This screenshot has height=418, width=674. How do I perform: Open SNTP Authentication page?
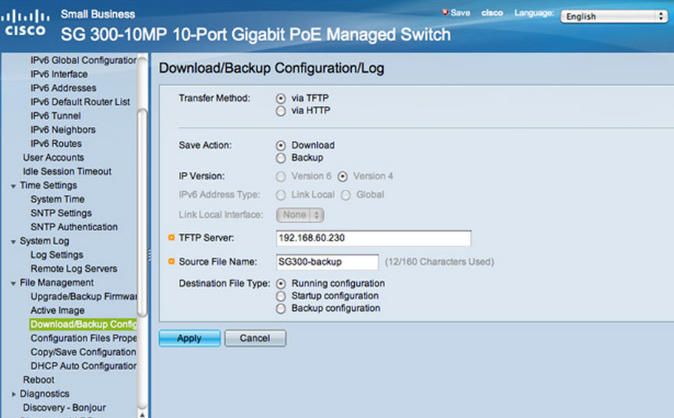click(74, 227)
